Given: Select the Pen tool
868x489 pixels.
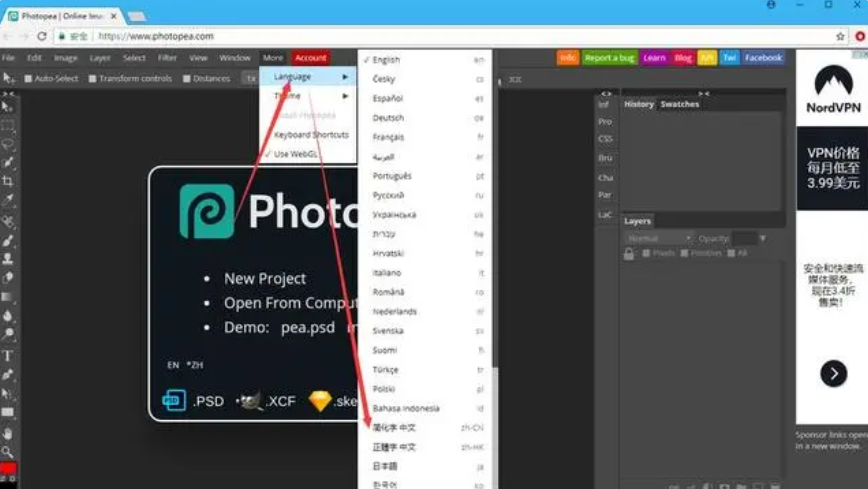Looking at the screenshot, I should click(x=7, y=374).
